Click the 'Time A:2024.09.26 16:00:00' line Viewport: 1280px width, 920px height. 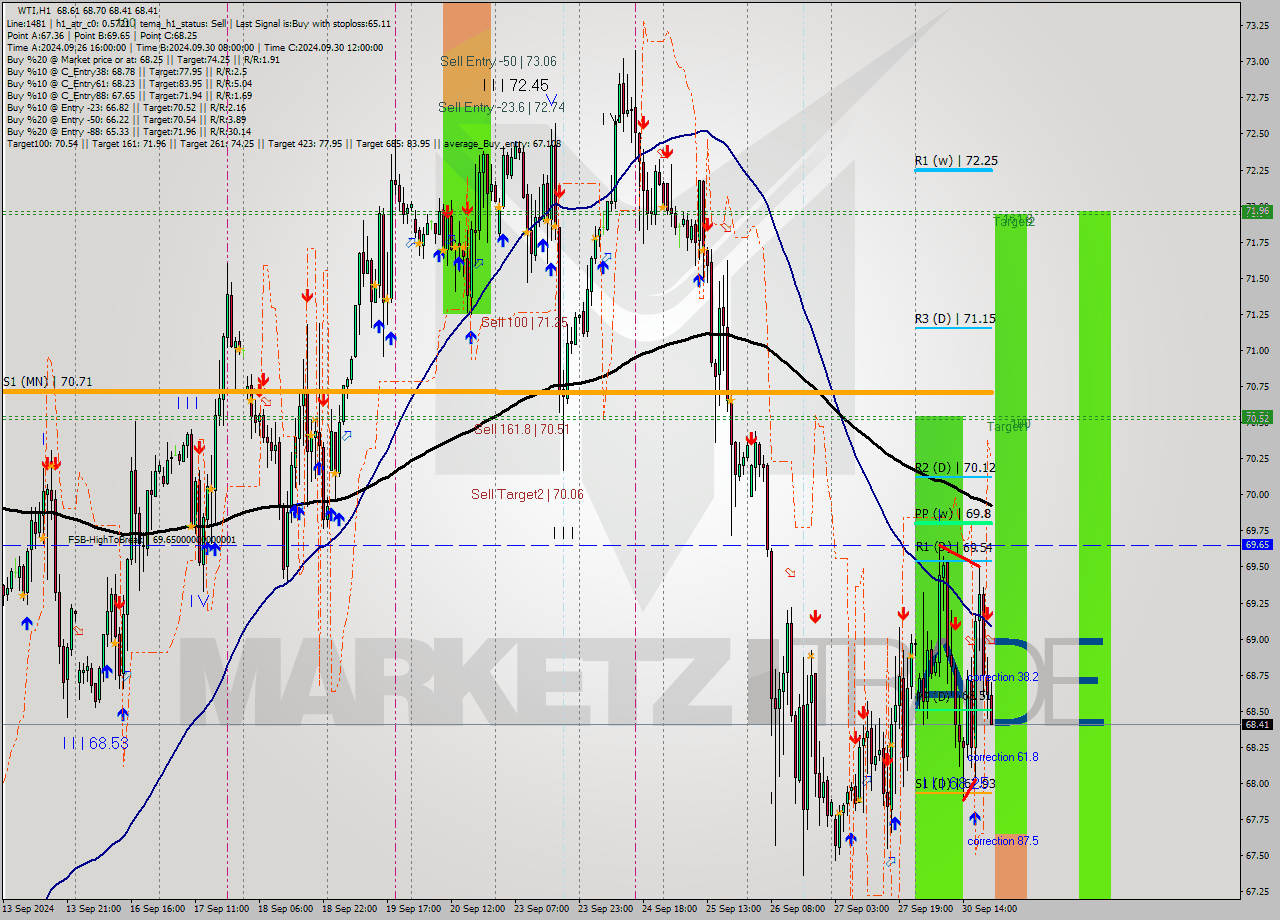[67, 47]
